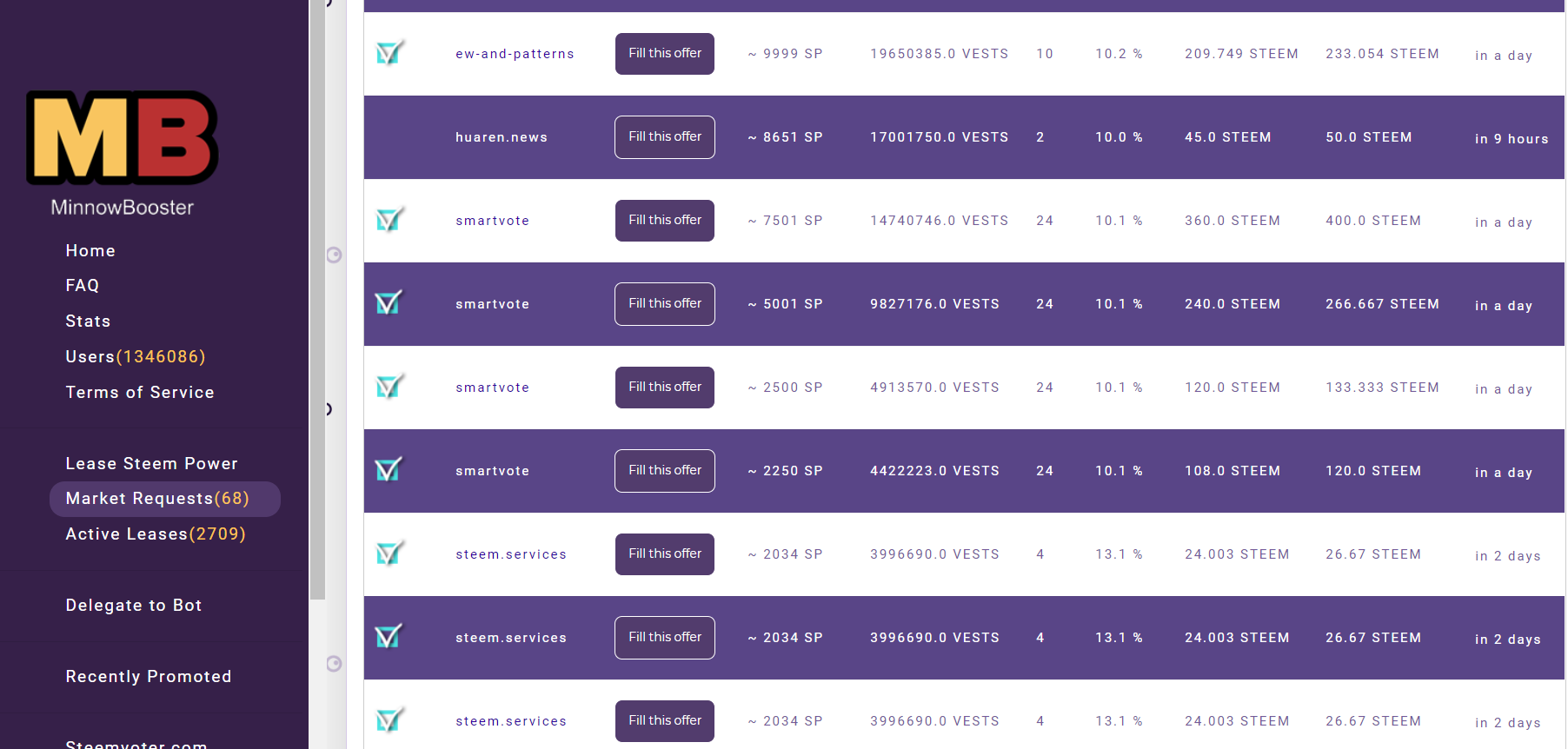Screen dimensions: 1568x749
Task: Show the Recently Promoted page
Action: [x=149, y=677]
